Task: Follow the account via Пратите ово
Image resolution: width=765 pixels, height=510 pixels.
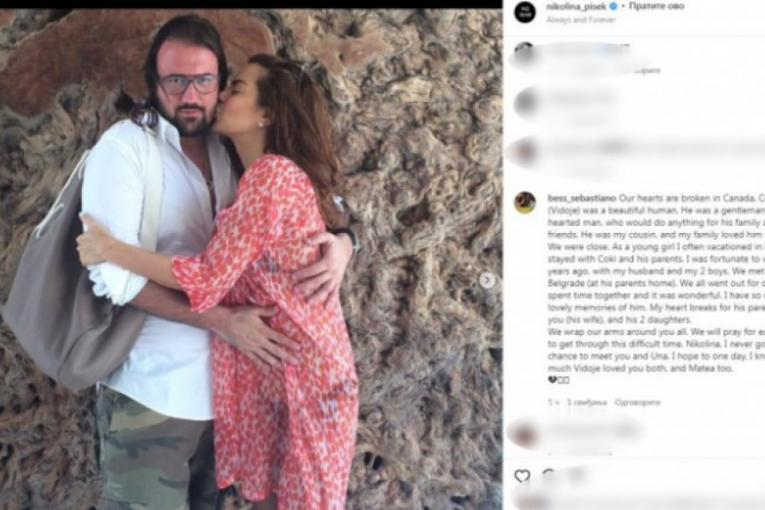Action: click(x=657, y=6)
